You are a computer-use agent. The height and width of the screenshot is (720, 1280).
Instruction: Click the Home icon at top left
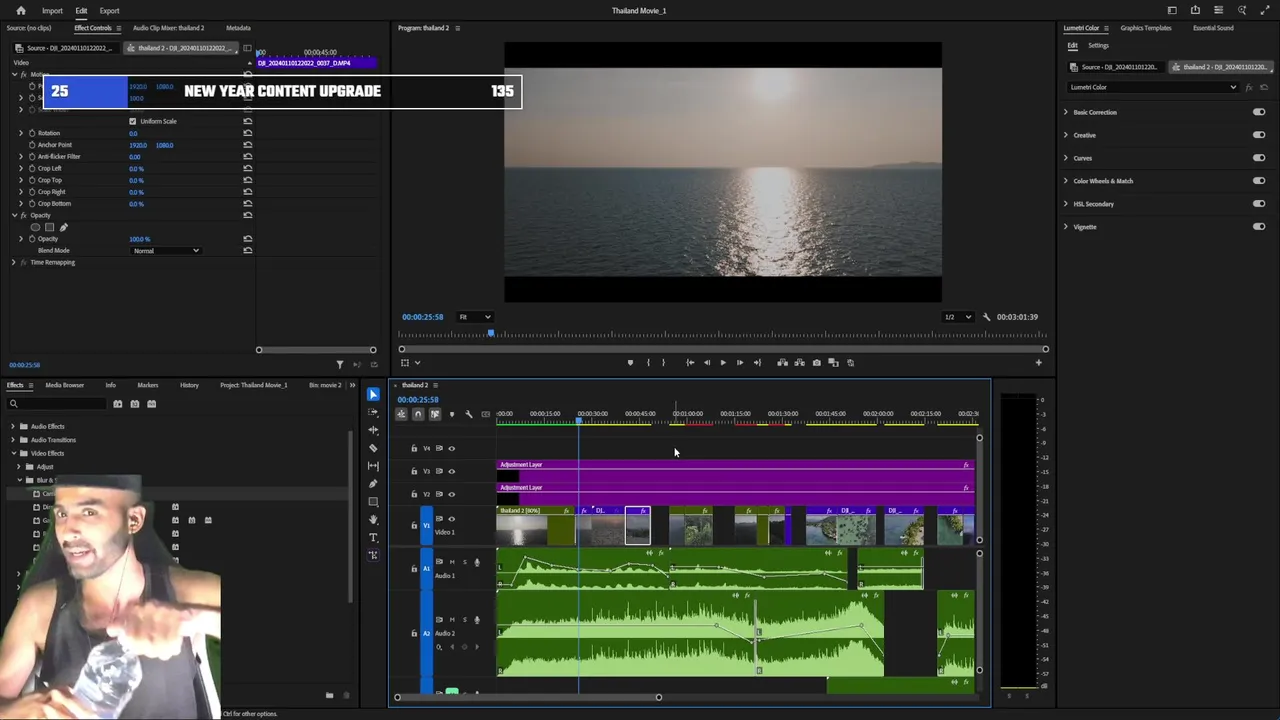(20, 11)
